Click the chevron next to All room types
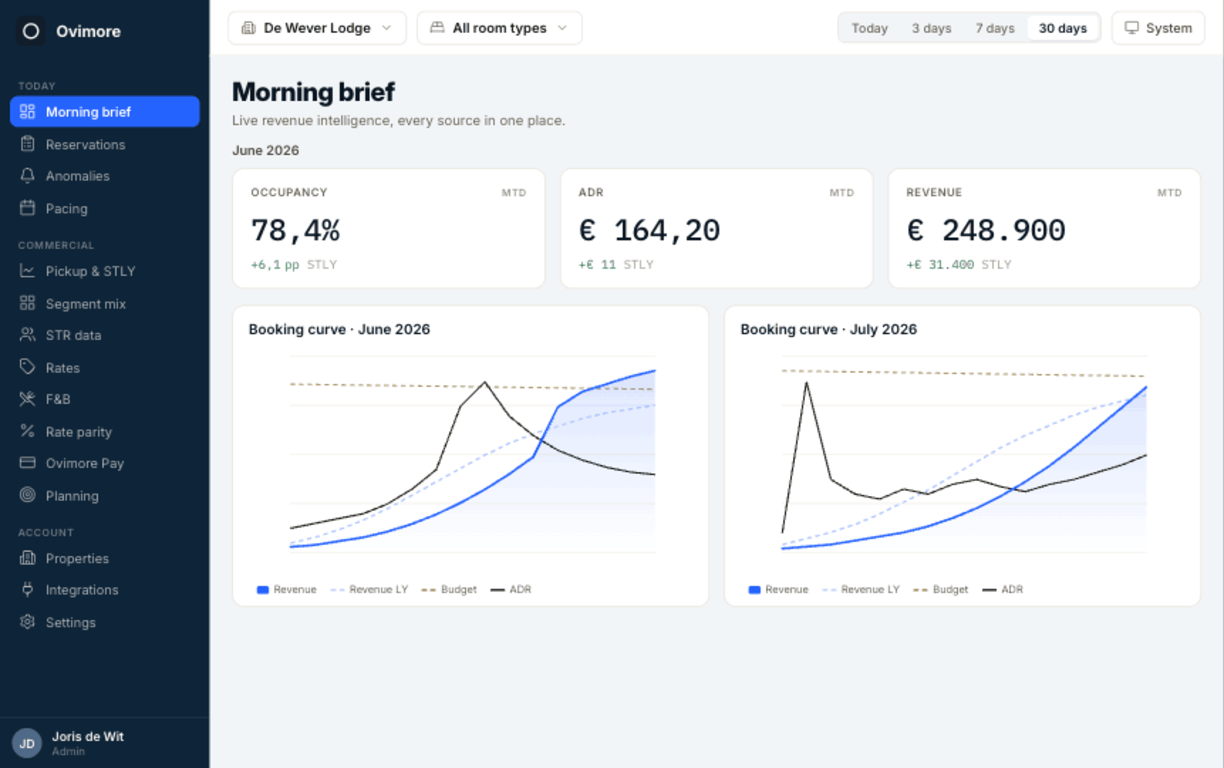Screen dimensions: 1224x768 tap(562, 28)
